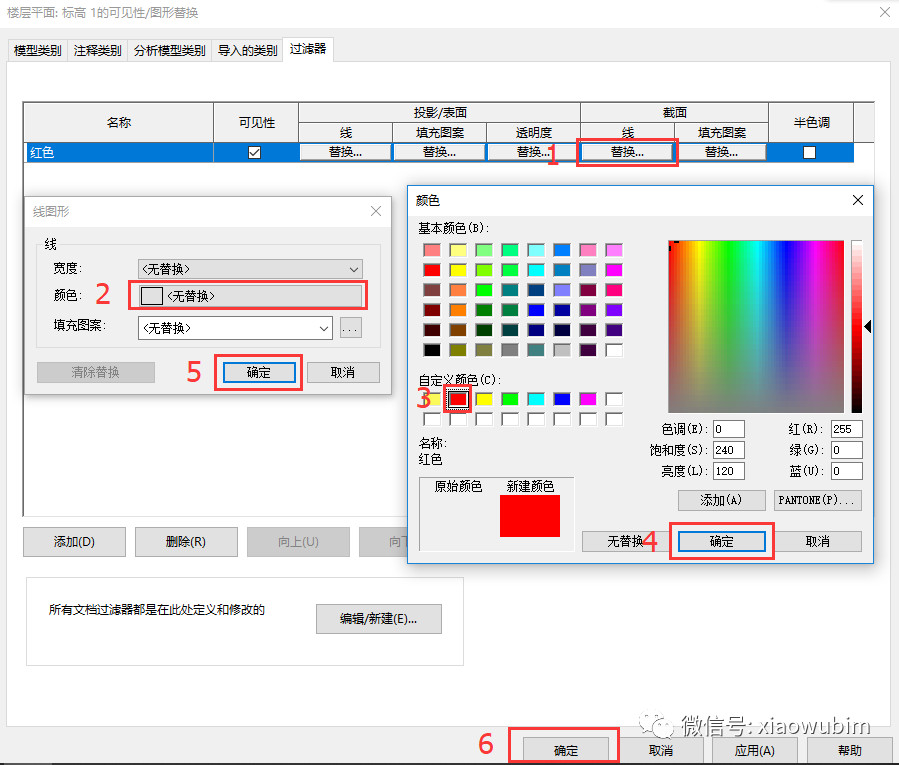Close the 颜色 dialog
The width and height of the screenshot is (899, 765).
click(x=858, y=200)
